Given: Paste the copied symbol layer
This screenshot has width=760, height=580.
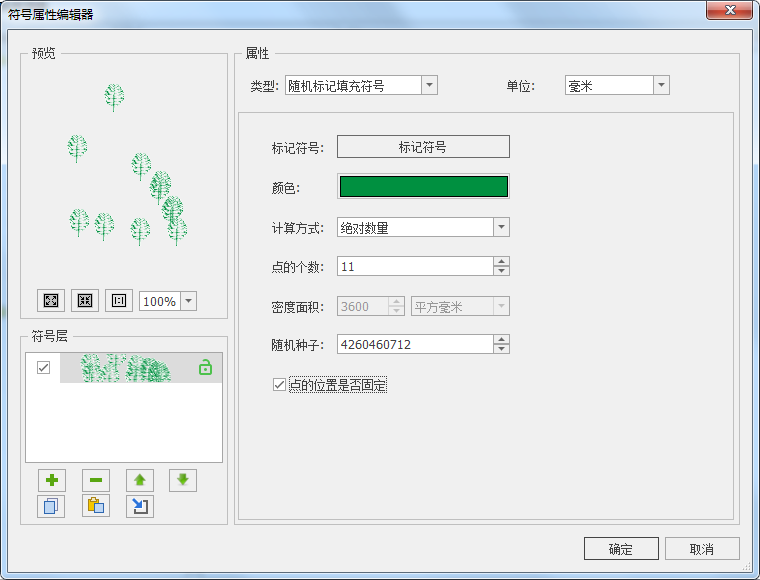Looking at the screenshot, I should point(95,506).
